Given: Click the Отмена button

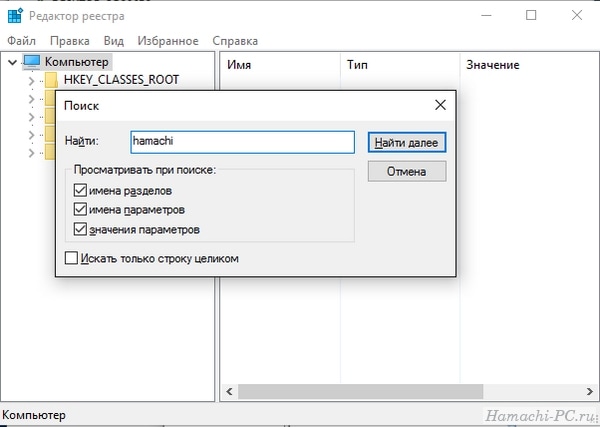Looking at the screenshot, I should click(407, 171).
